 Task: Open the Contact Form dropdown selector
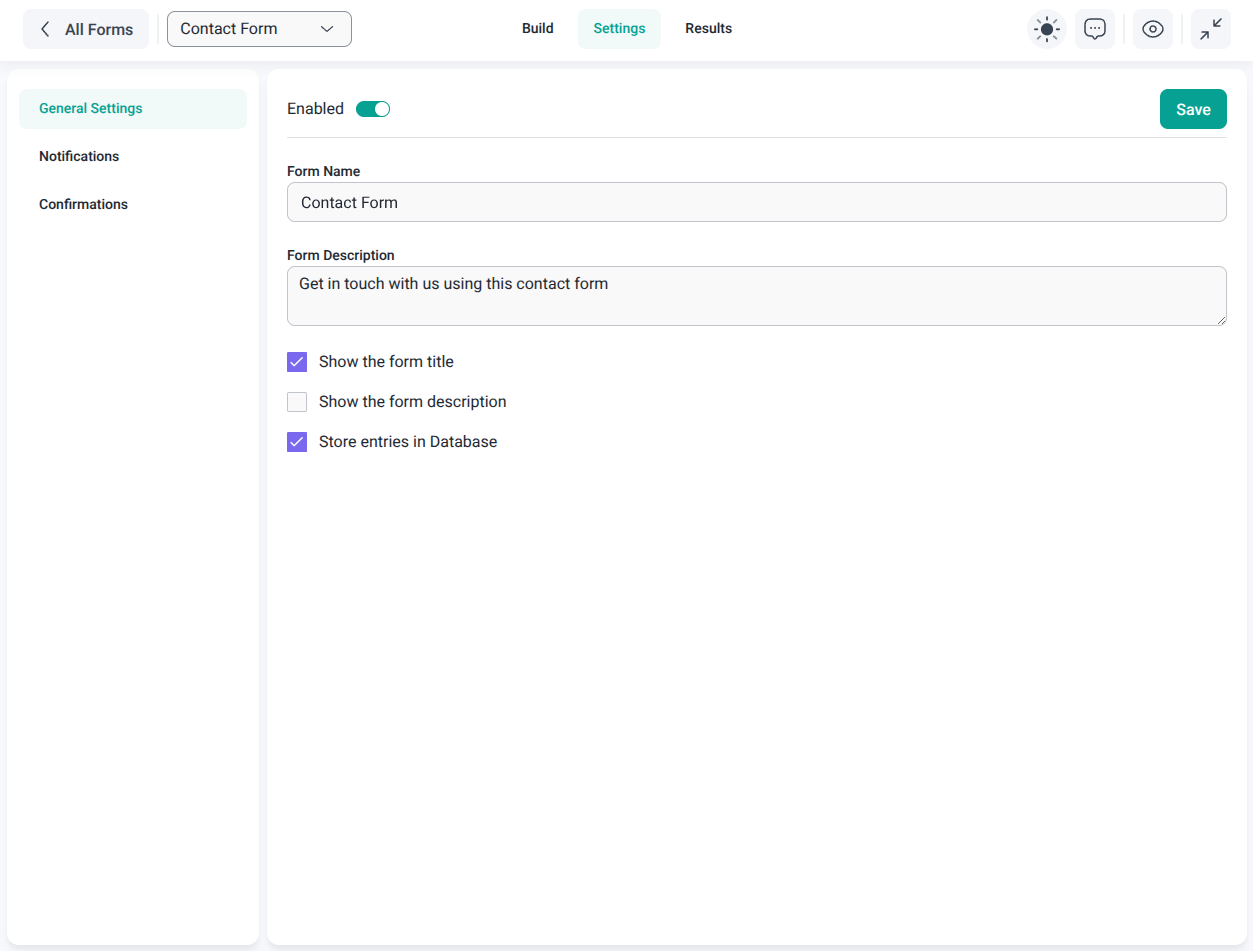click(x=259, y=29)
